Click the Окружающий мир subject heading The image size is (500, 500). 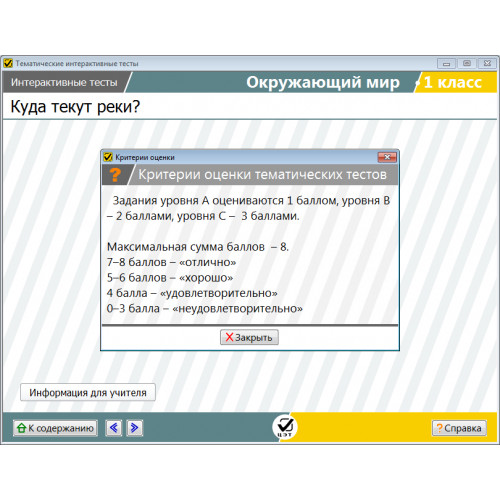click(323, 82)
